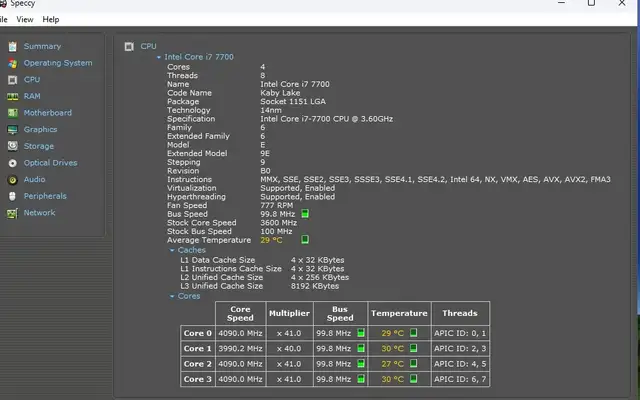Open Graphics via monitor icon

click(13, 130)
